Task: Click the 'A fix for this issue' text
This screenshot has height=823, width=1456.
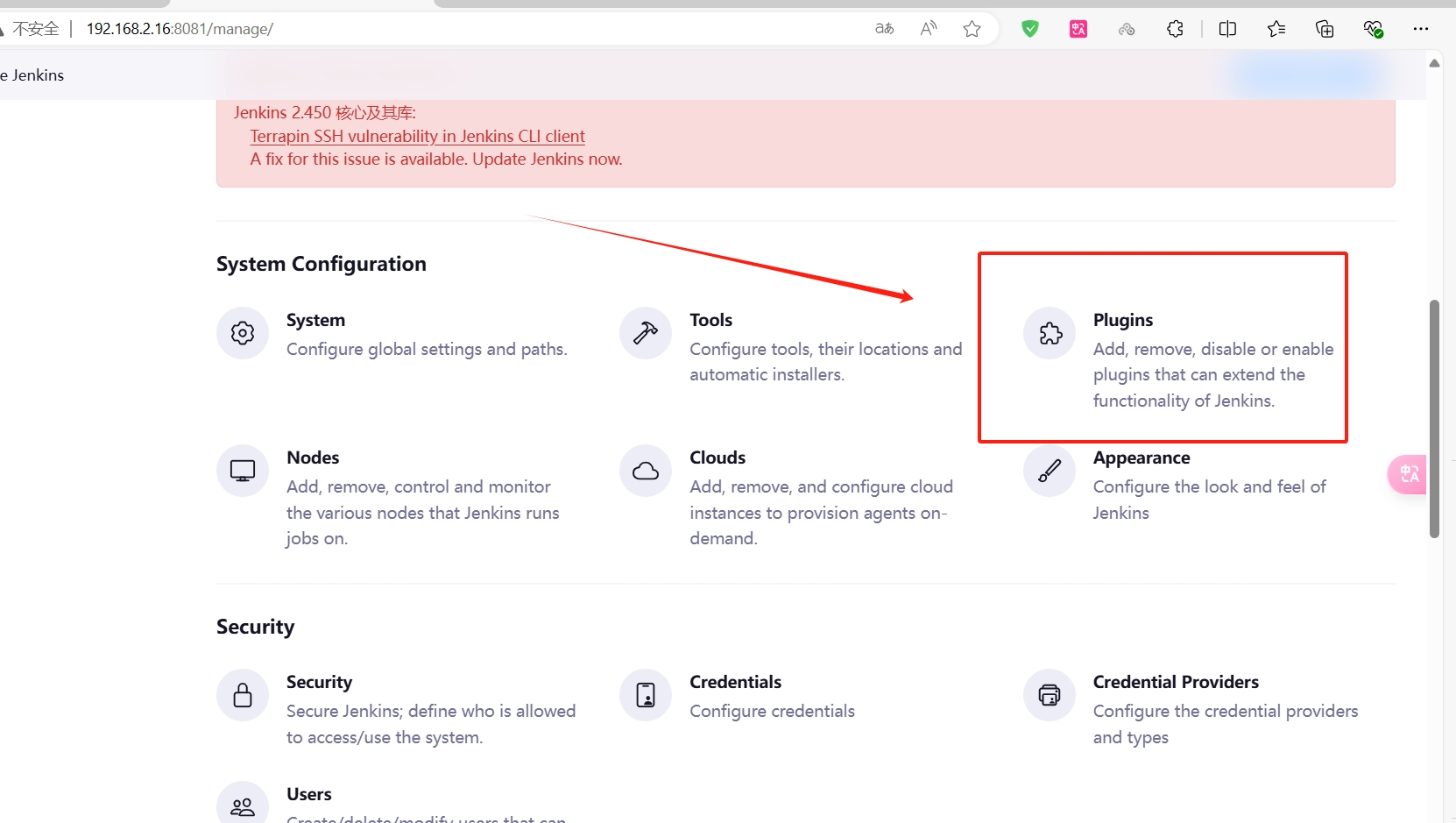Action: coord(436,160)
